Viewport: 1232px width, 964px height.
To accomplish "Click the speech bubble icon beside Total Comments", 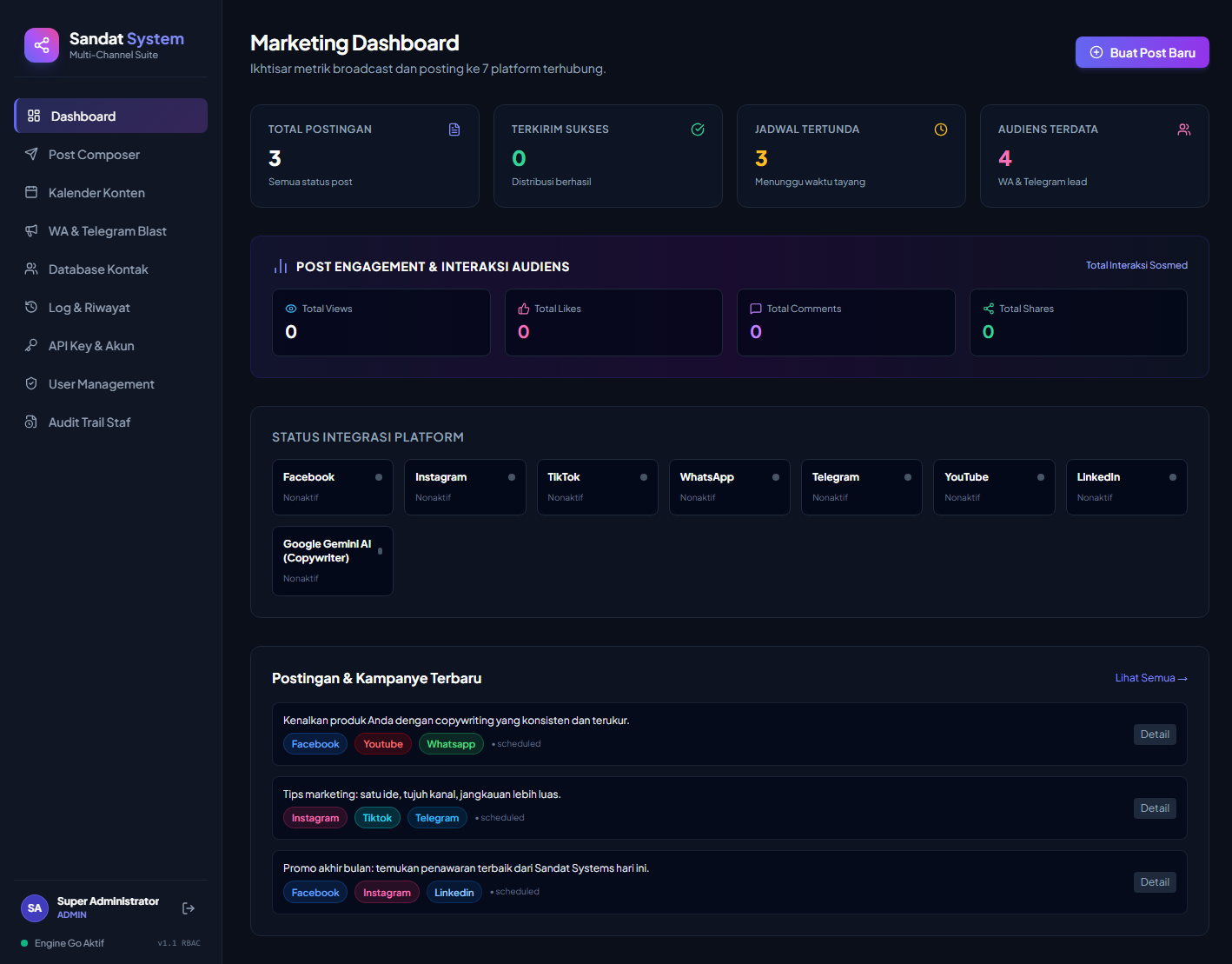I will pos(756,309).
